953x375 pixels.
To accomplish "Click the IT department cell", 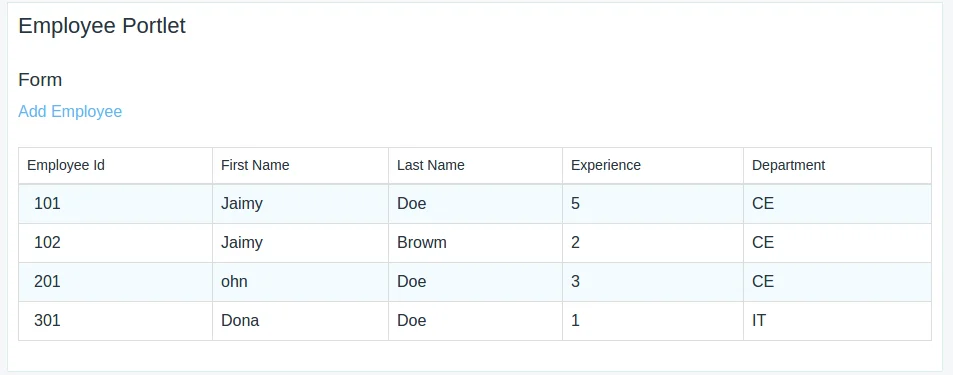I will coord(838,321).
